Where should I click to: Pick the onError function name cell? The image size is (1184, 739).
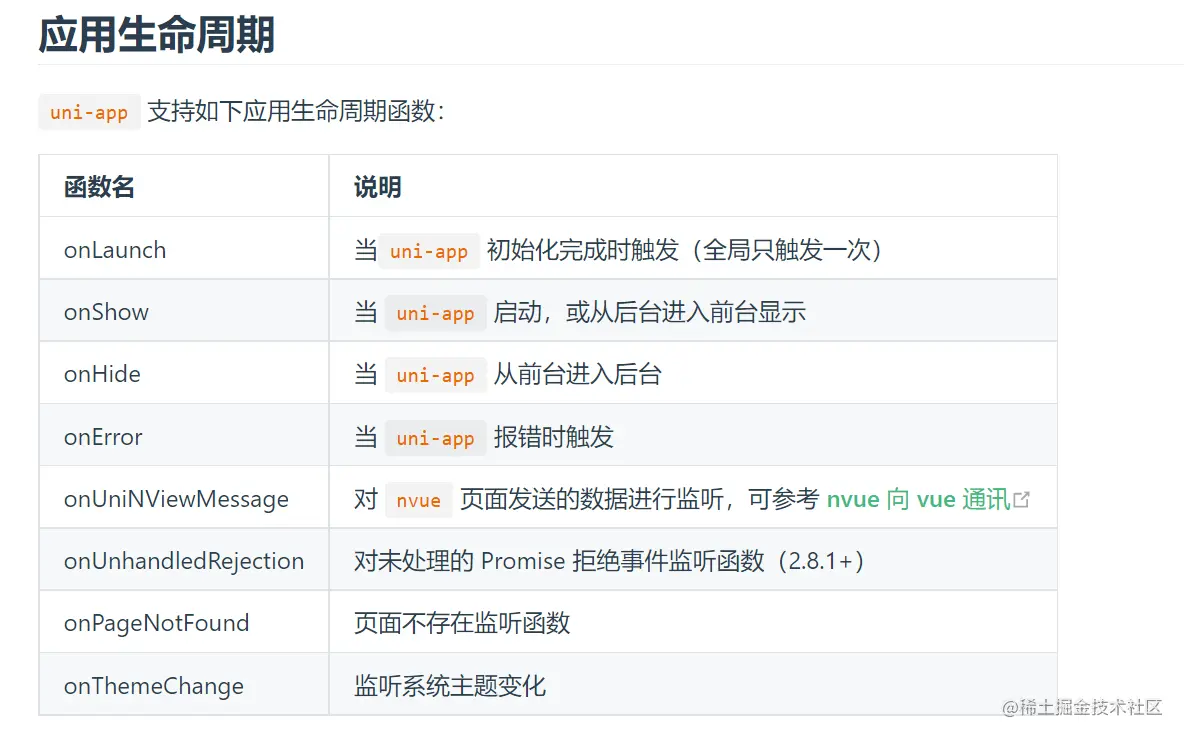(x=103, y=437)
